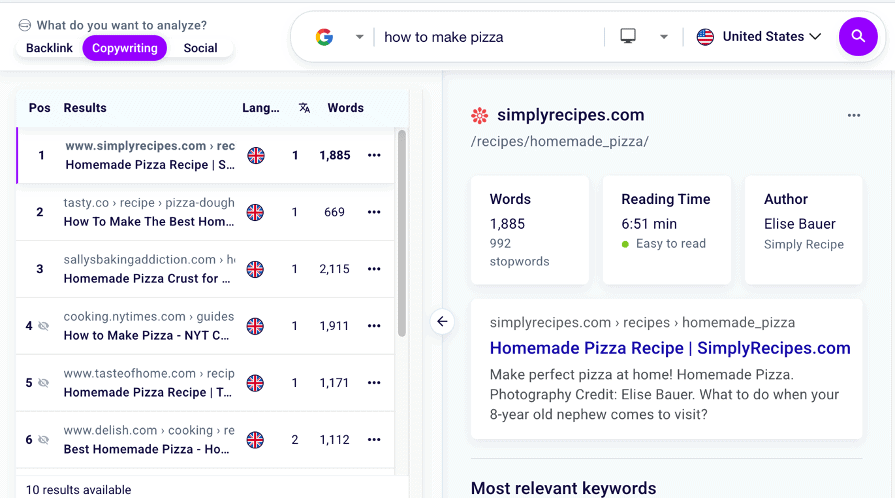The image size is (896, 498).
Task: Click the Author name 'Elise Bauer'
Action: click(x=799, y=224)
